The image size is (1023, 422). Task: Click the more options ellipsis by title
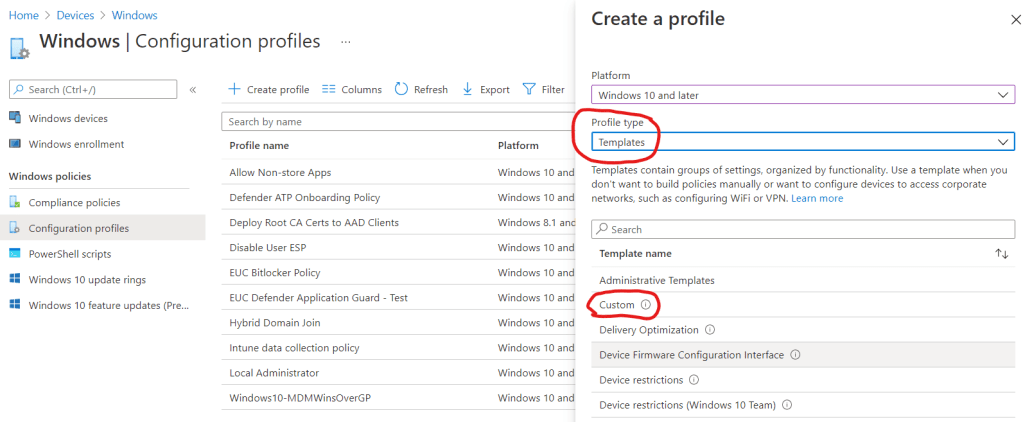(346, 42)
